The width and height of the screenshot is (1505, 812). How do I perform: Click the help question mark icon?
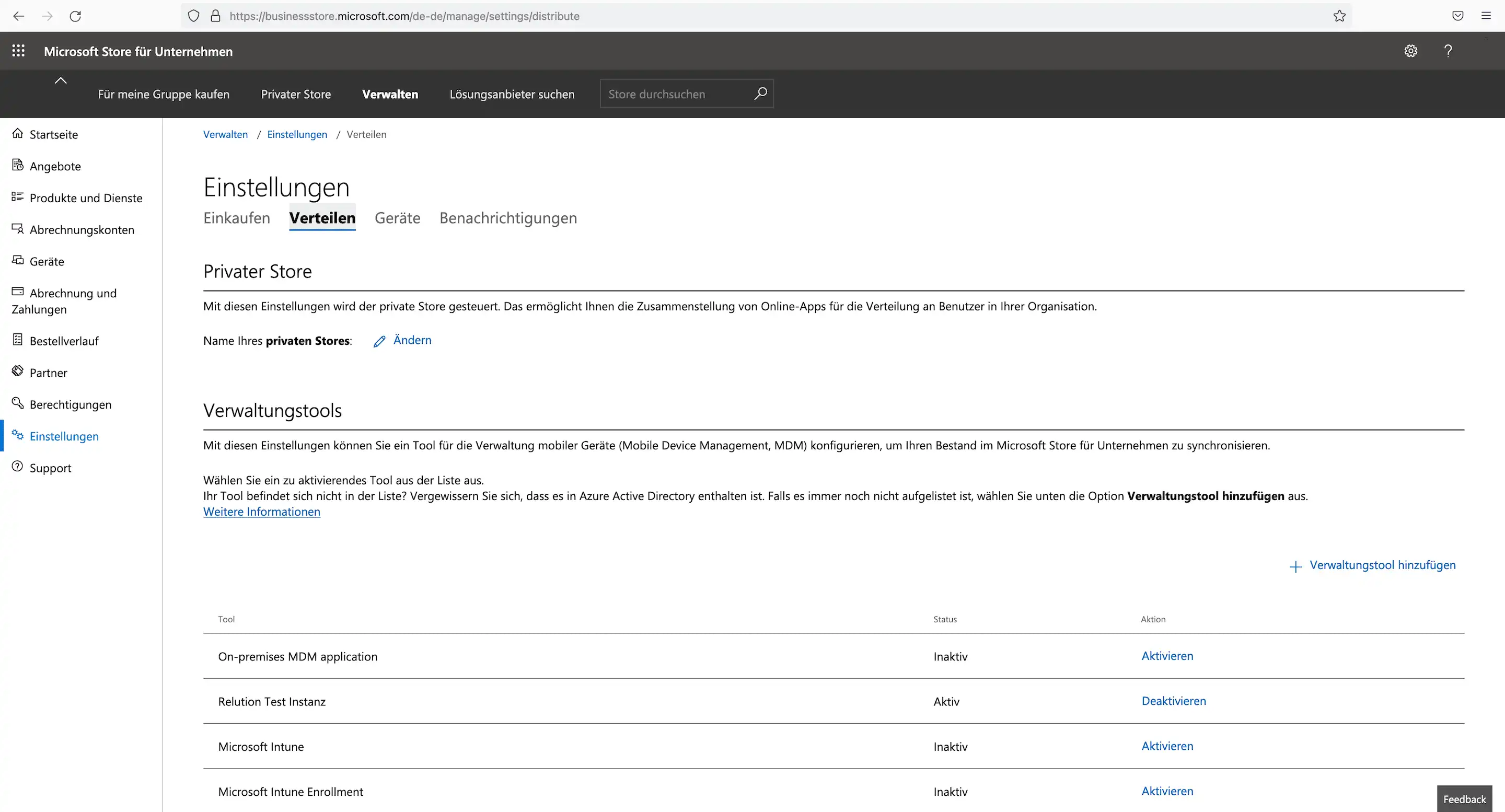(1448, 51)
